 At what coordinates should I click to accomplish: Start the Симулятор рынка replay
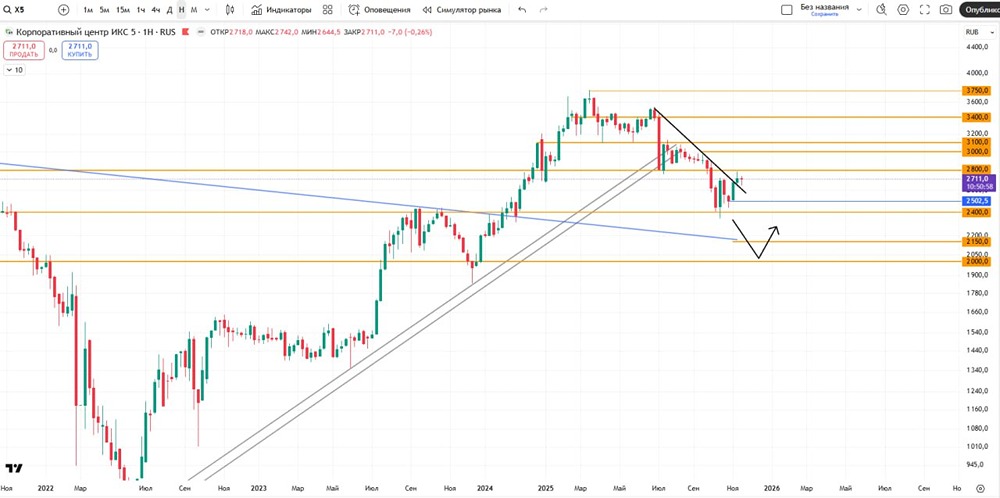click(460, 10)
